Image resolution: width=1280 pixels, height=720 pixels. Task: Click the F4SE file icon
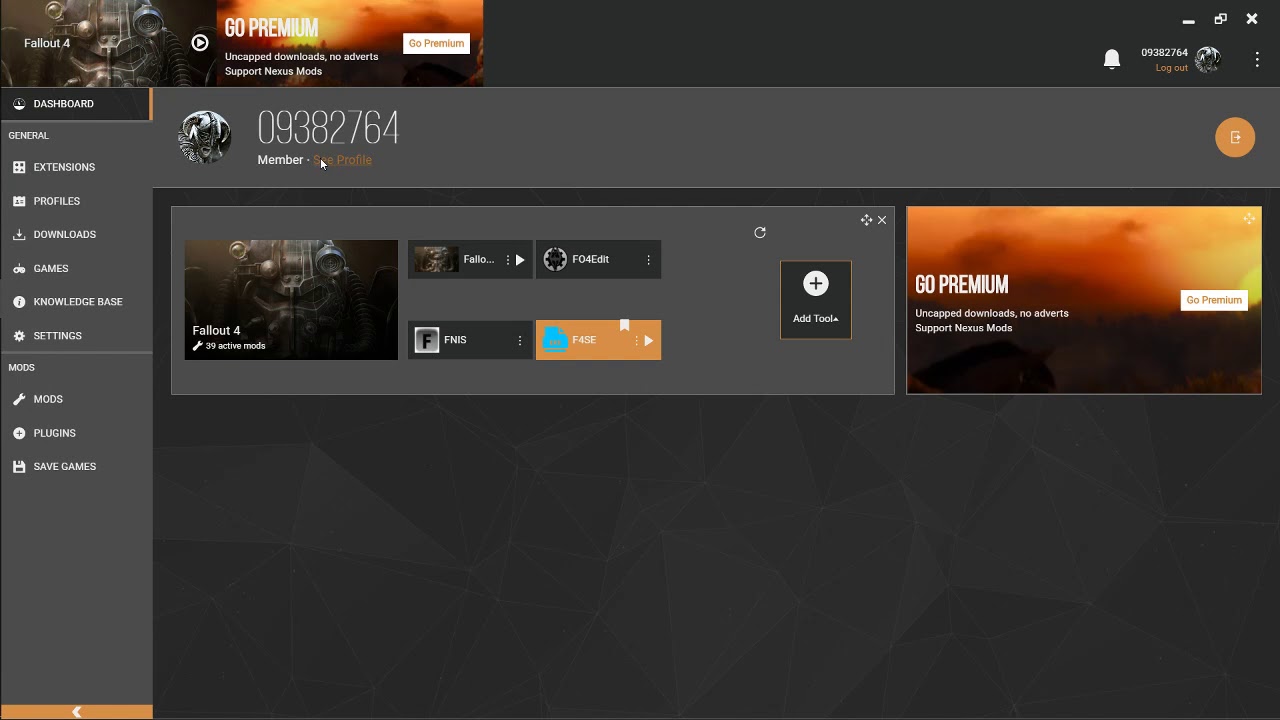pyautogui.click(x=555, y=341)
